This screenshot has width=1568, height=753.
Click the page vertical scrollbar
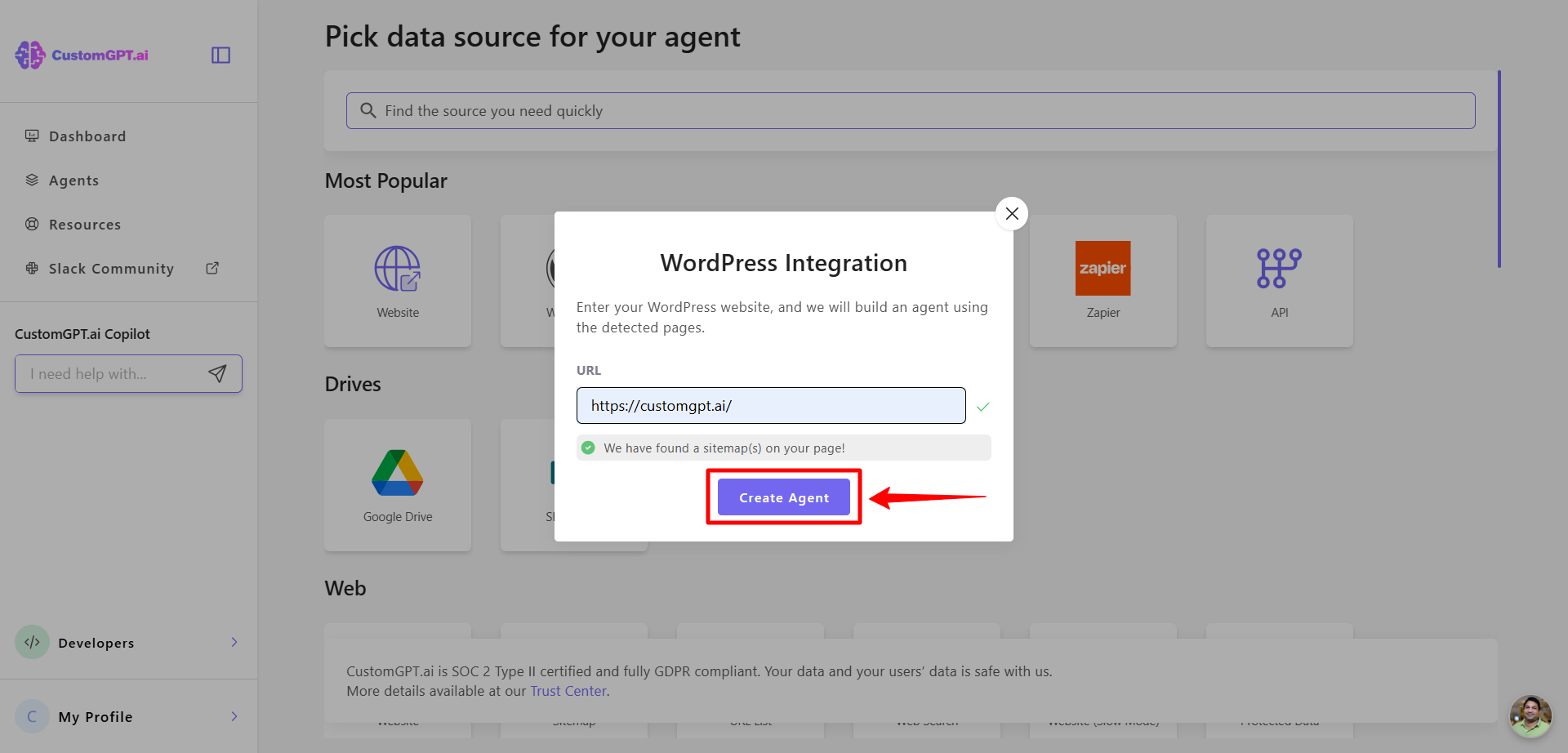pos(1499,169)
